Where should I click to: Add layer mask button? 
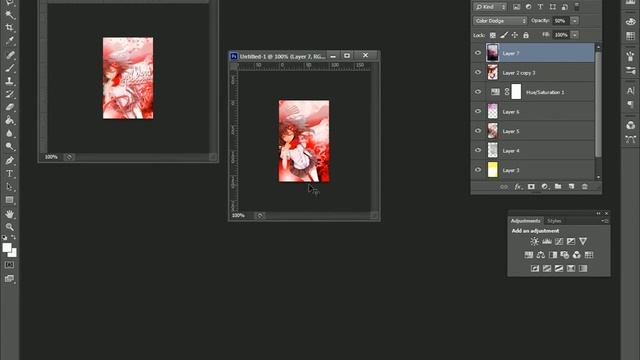[531, 187]
